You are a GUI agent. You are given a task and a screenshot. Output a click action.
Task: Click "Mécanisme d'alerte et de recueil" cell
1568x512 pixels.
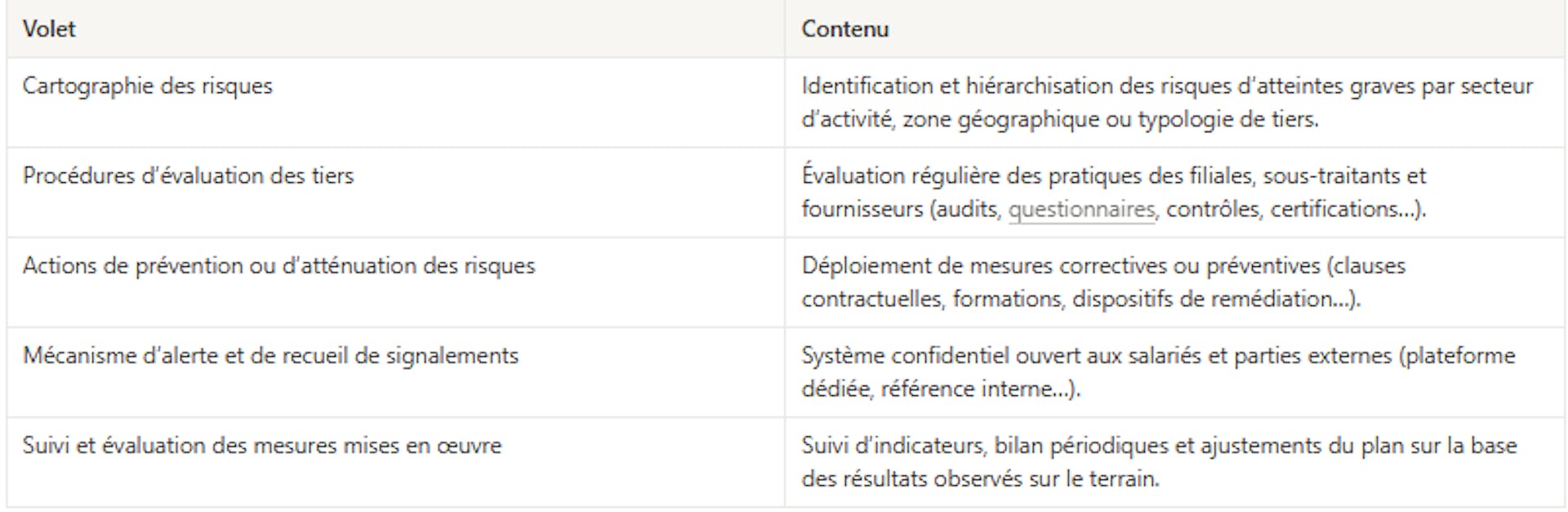click(x=270, y=356)
